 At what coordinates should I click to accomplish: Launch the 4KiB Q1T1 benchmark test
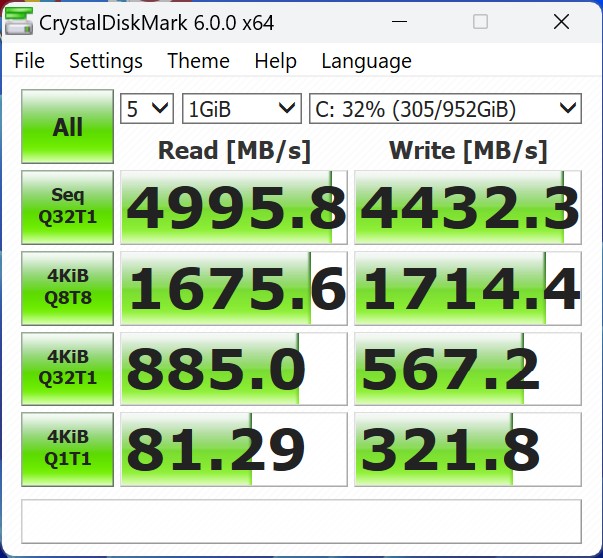click(x=68, y=449)
